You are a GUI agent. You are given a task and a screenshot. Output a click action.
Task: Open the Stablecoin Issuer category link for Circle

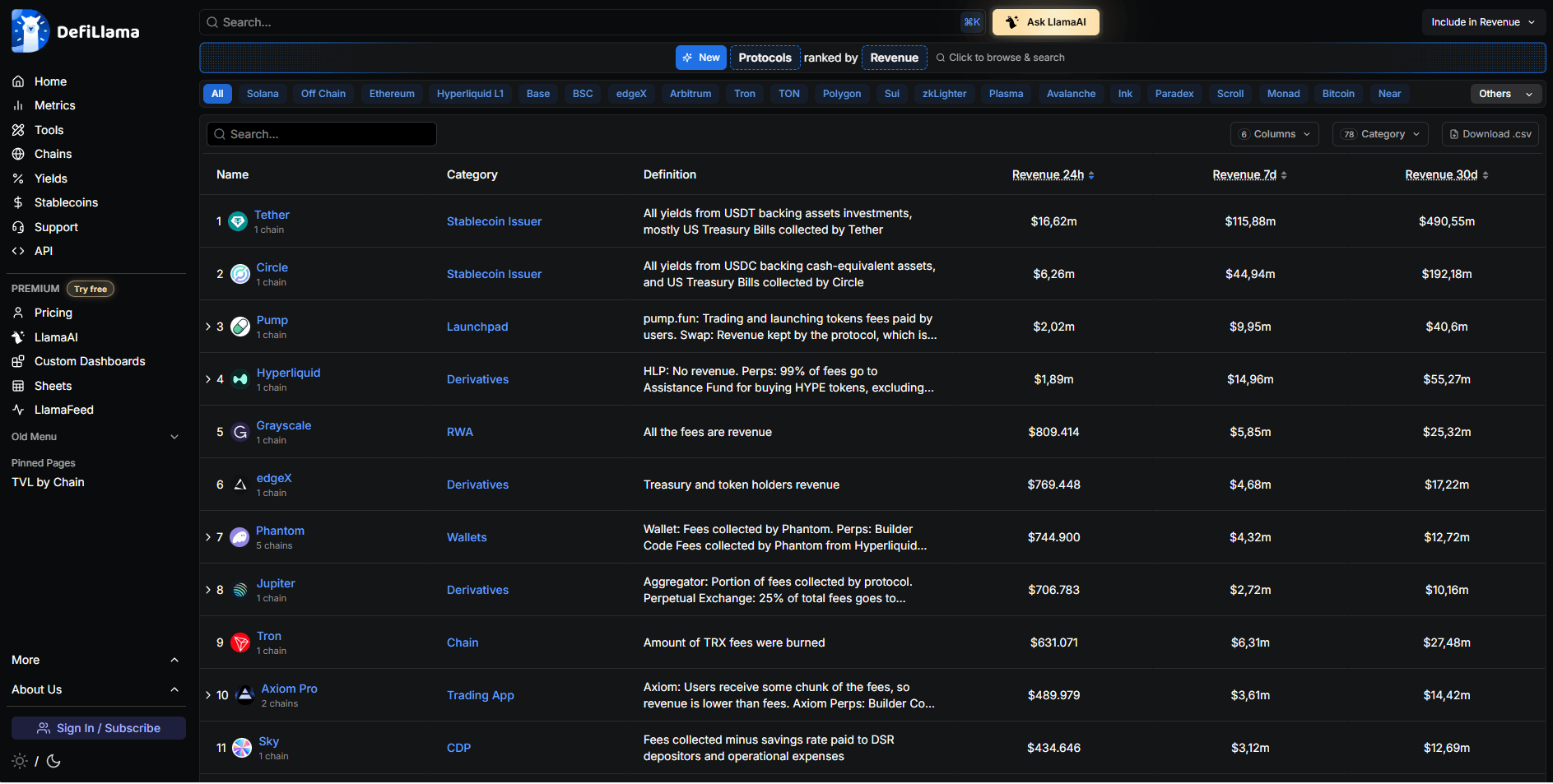tap(494, 274)
